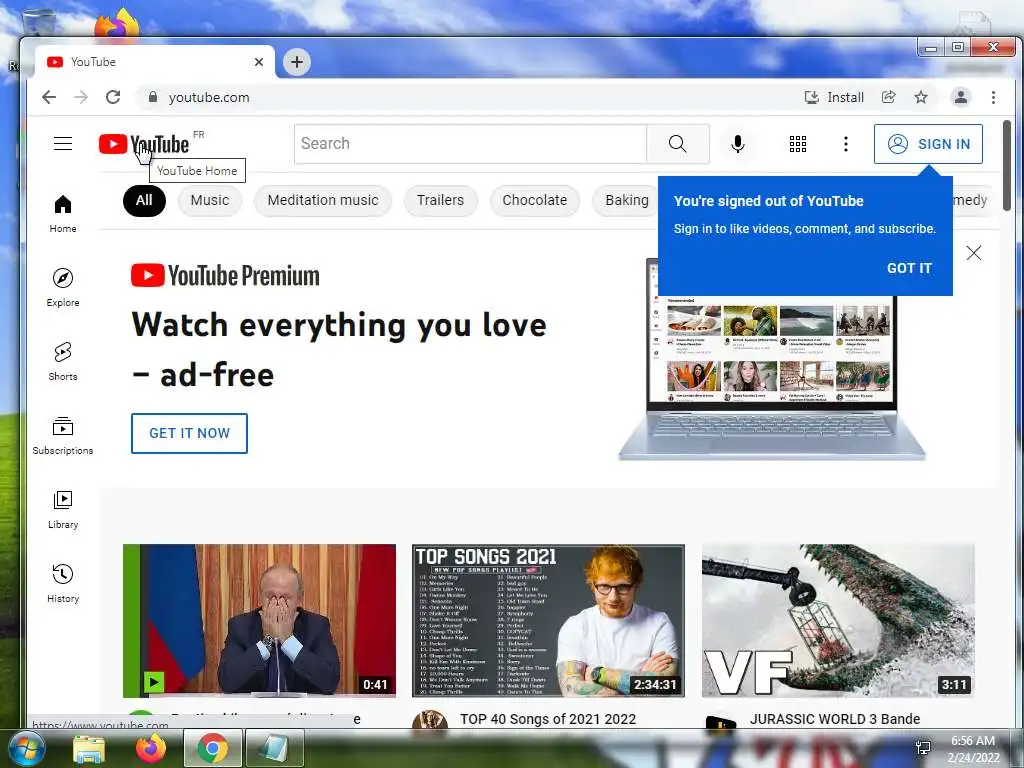Click GOT IT in the popup
The image size is (1024, 768).
click(909, 268)
